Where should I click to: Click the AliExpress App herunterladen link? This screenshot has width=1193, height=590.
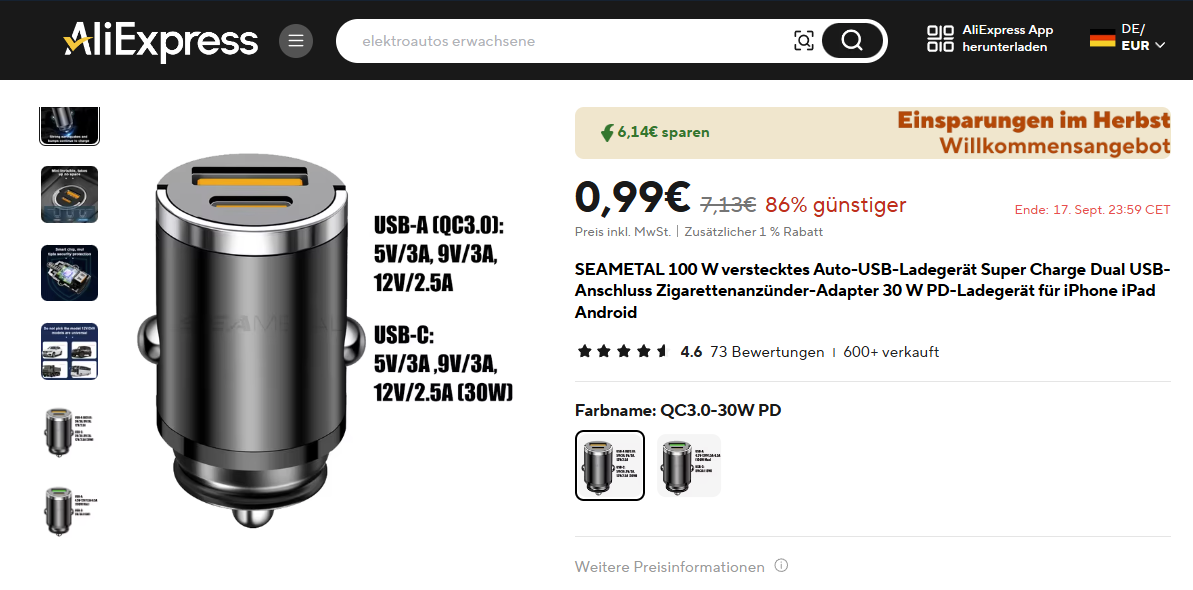click(1007, 38)
